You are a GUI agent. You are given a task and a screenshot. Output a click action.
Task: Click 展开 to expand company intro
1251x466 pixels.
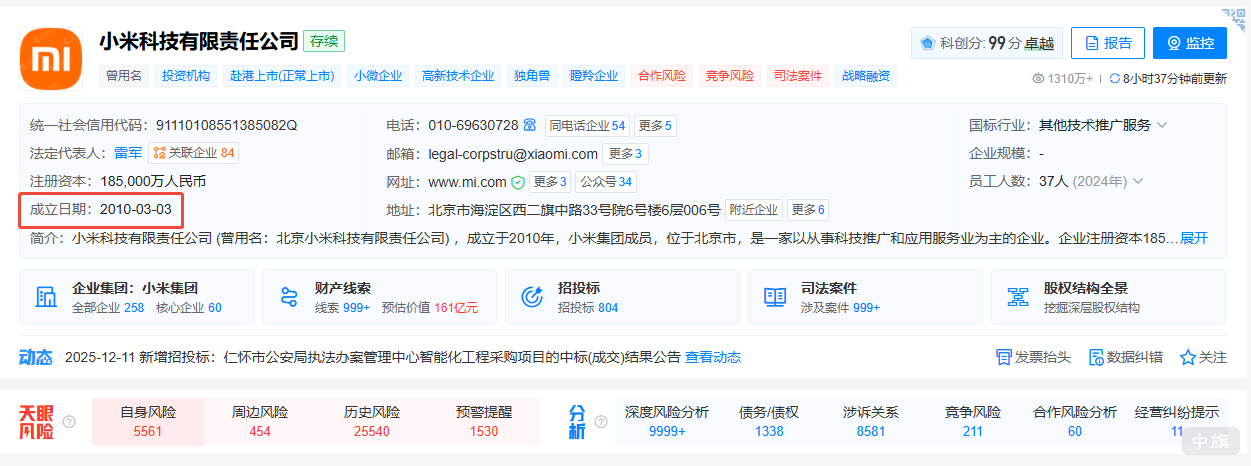[1194, 238]
